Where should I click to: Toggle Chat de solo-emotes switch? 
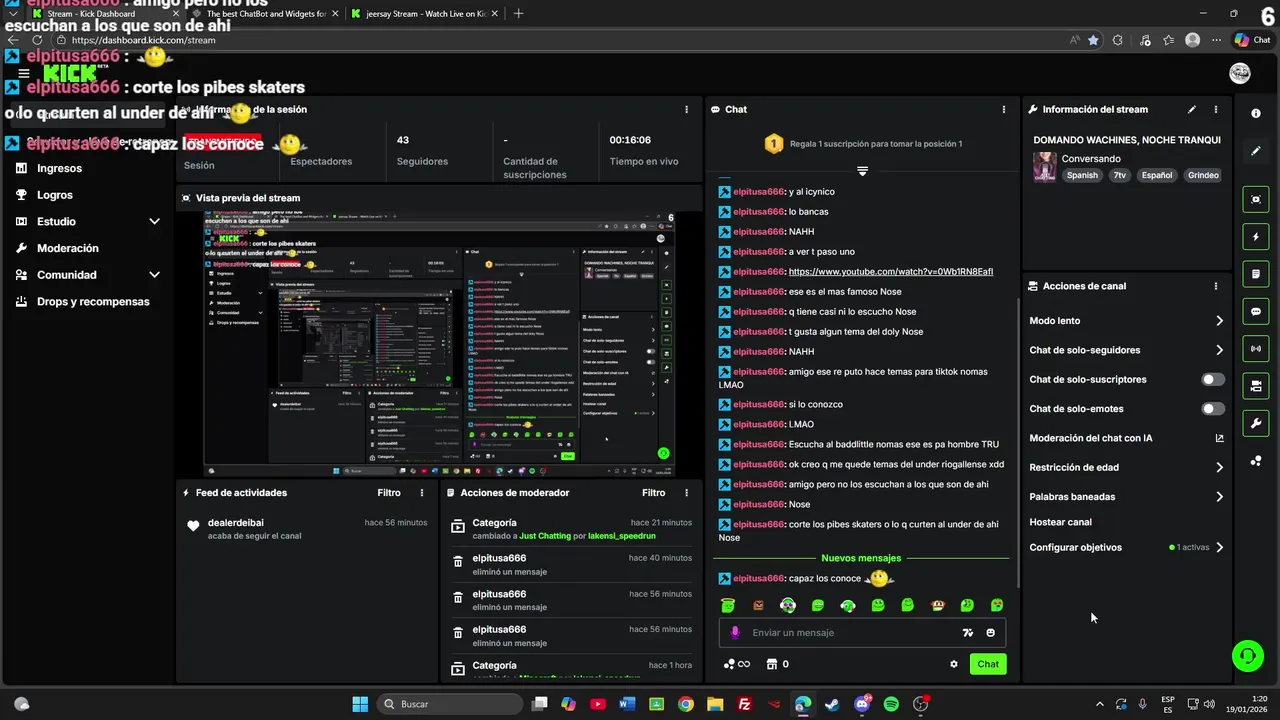pyautogui.click(x=1213, y=409)
